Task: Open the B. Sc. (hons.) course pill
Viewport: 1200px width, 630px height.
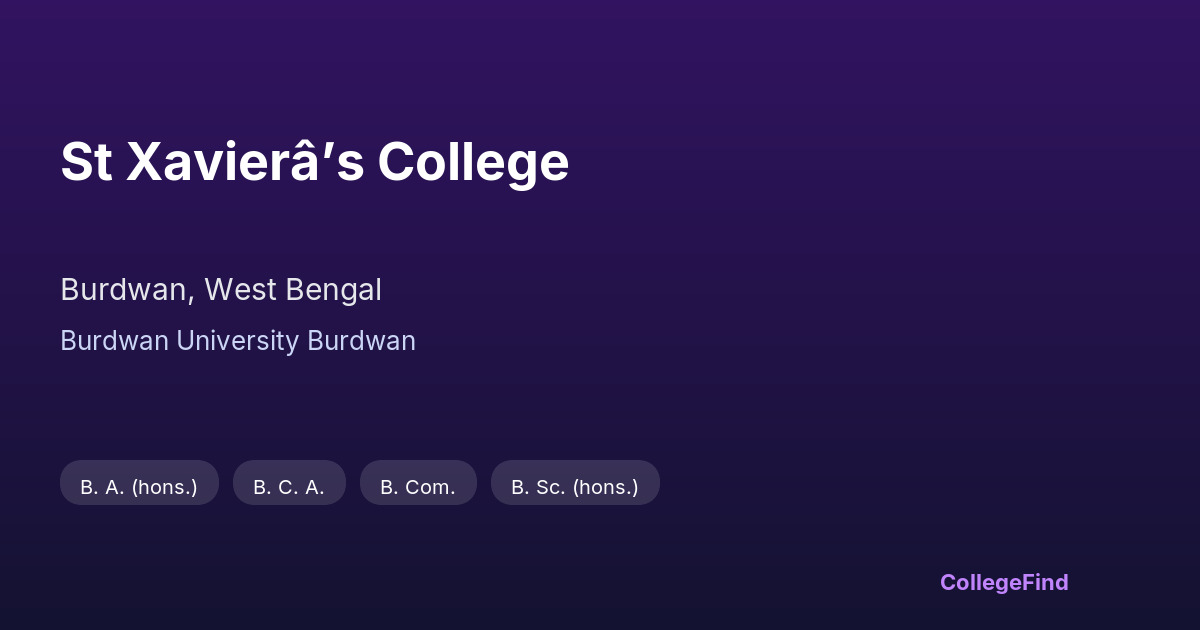Action: 575,487
